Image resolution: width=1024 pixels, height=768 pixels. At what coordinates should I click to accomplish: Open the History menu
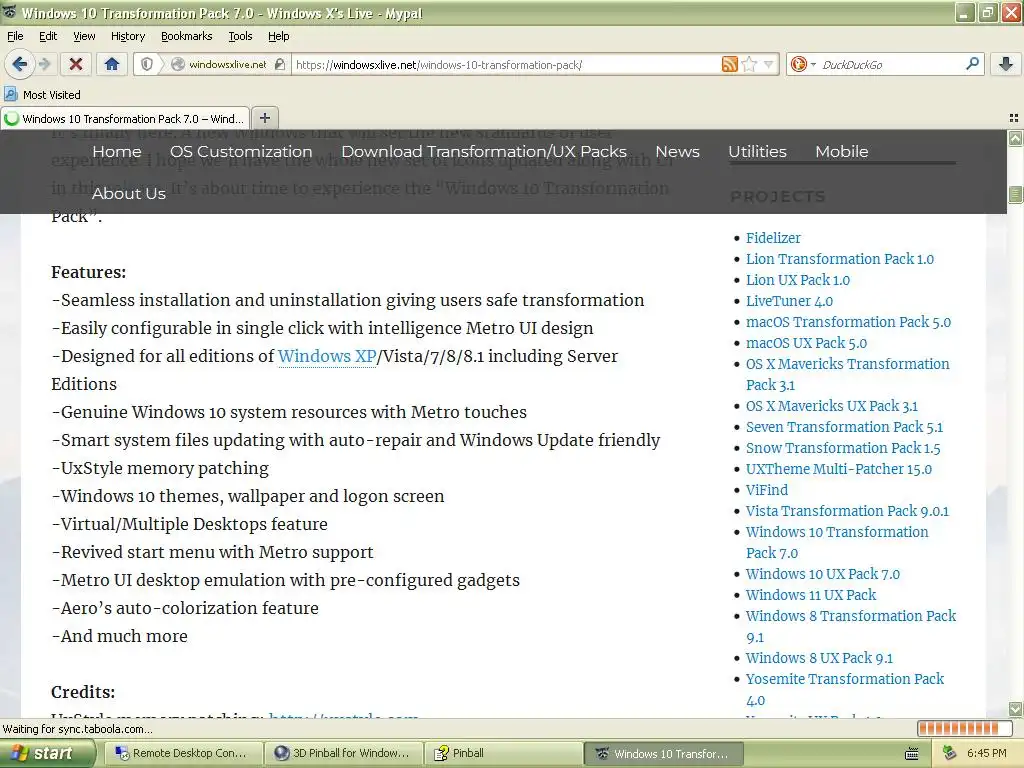pos(127,36)
